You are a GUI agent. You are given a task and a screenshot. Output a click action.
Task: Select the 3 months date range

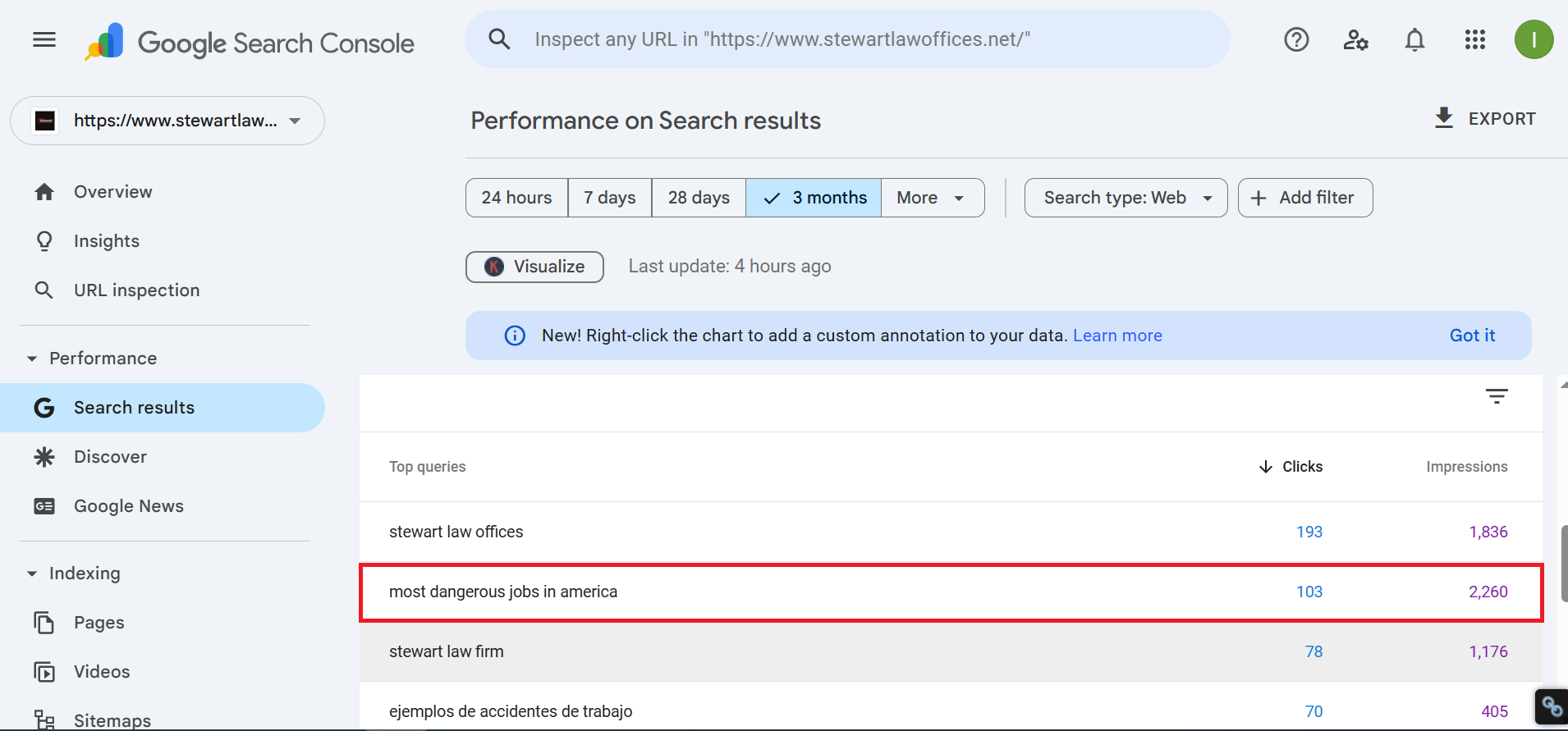(814, 198)
